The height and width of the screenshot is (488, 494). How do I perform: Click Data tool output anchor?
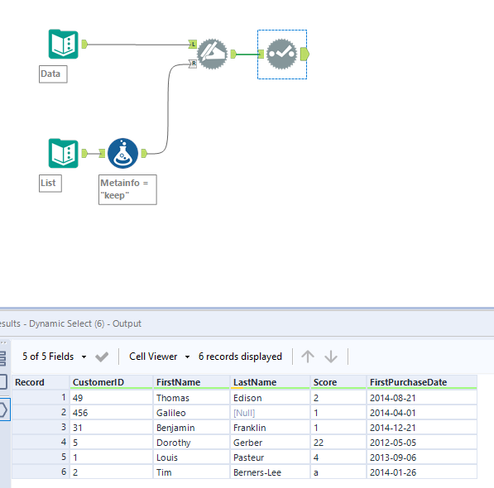tap(85, 44)
